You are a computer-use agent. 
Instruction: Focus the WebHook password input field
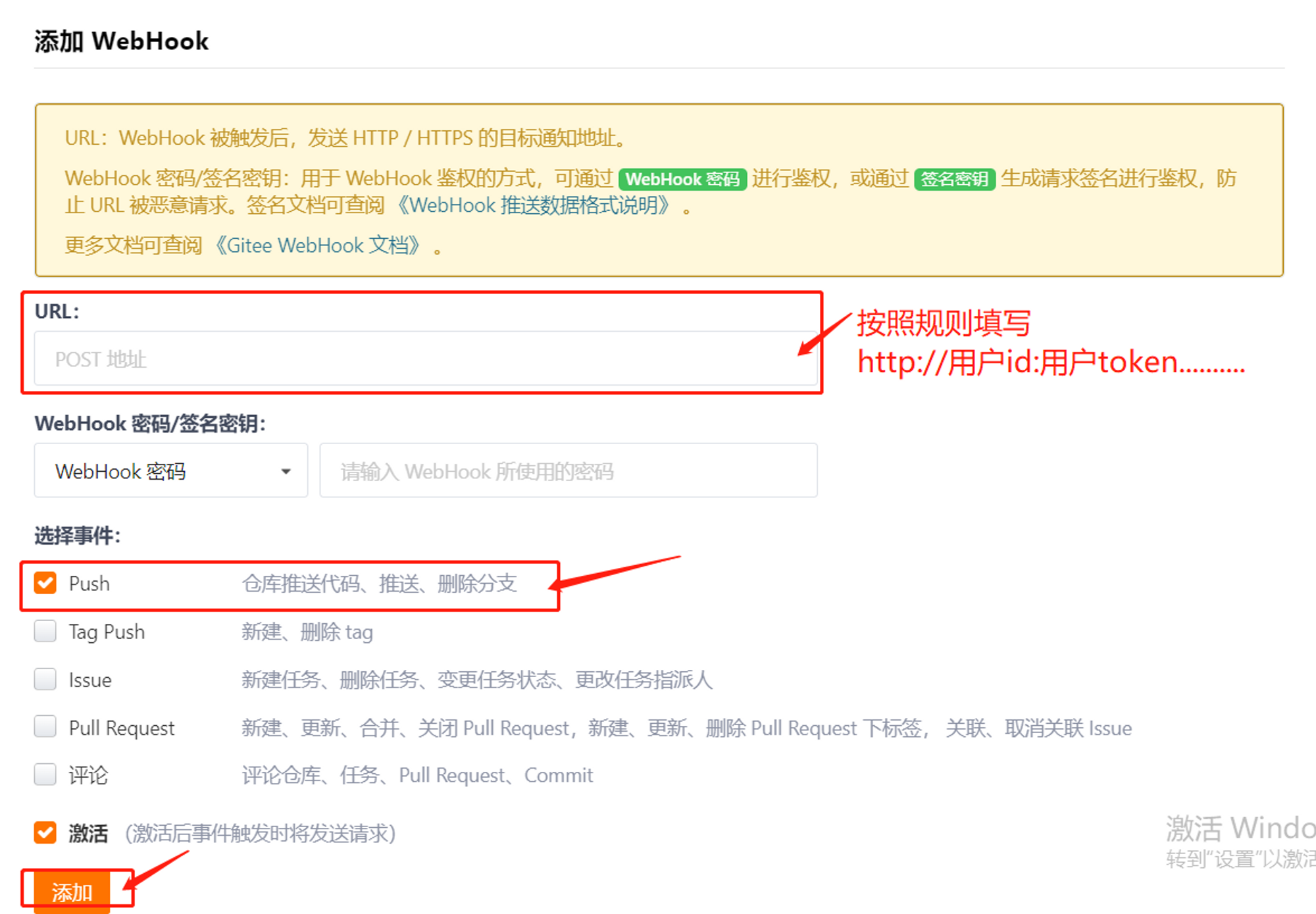568,470
